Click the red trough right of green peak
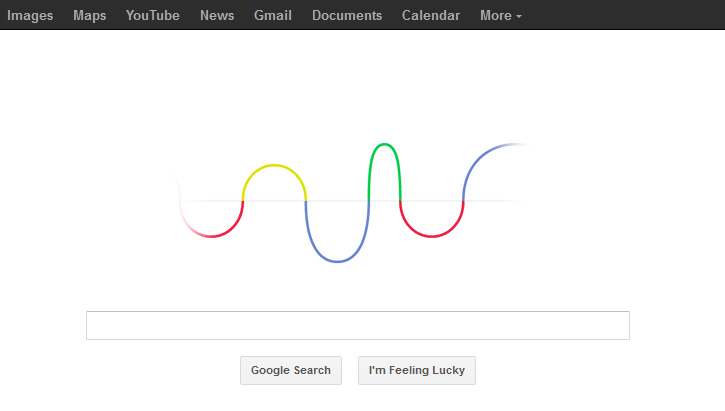Viewport: 725px width, 411px height. click(432, 236)
